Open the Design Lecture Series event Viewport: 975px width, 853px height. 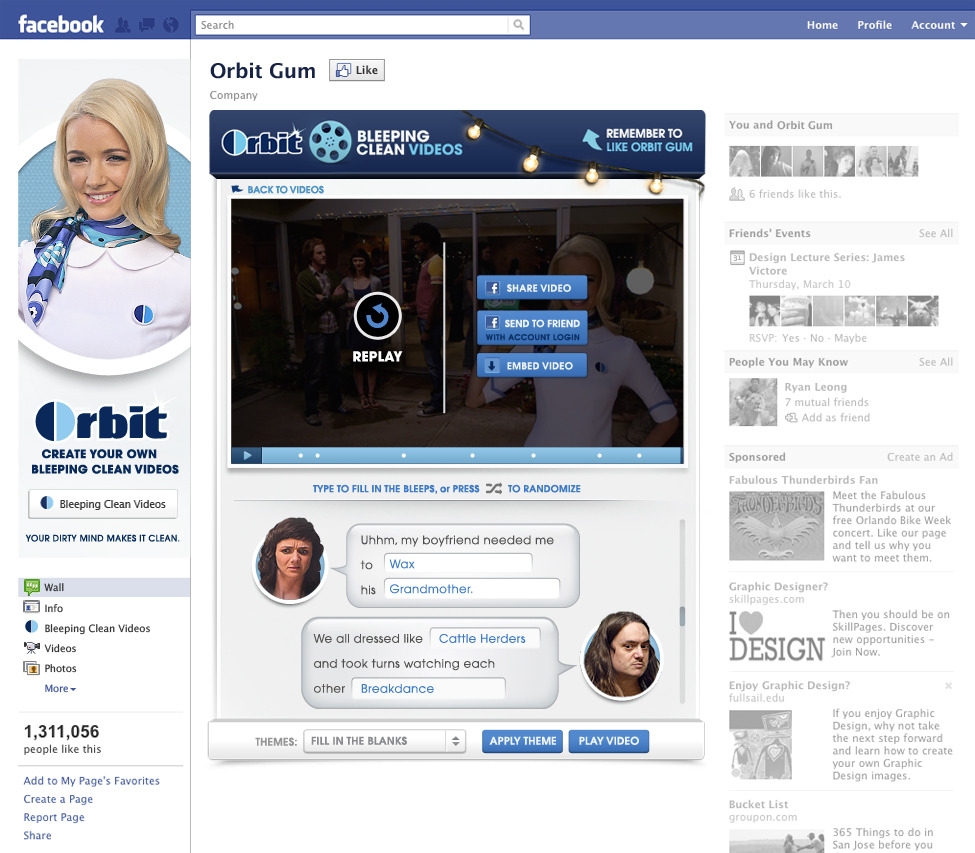click(x=826, y=264)
